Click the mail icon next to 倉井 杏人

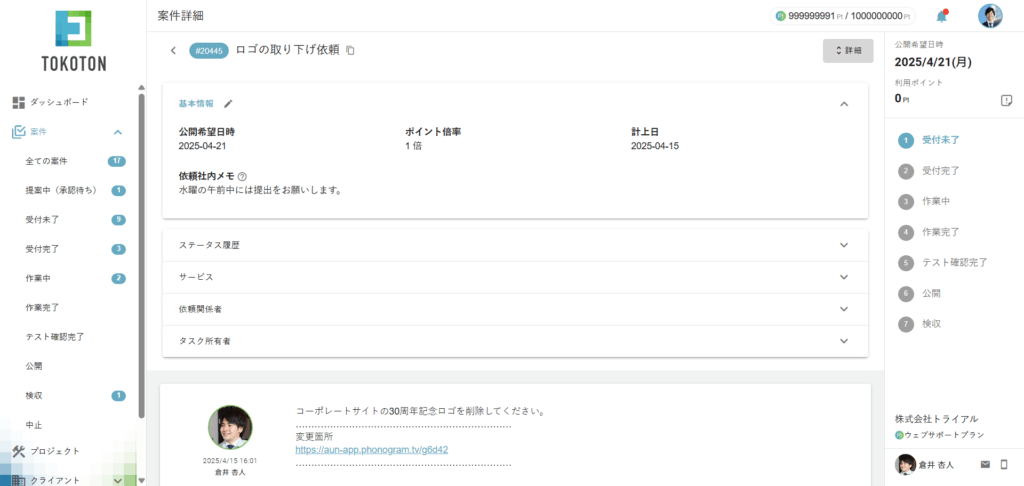(985, 464)
